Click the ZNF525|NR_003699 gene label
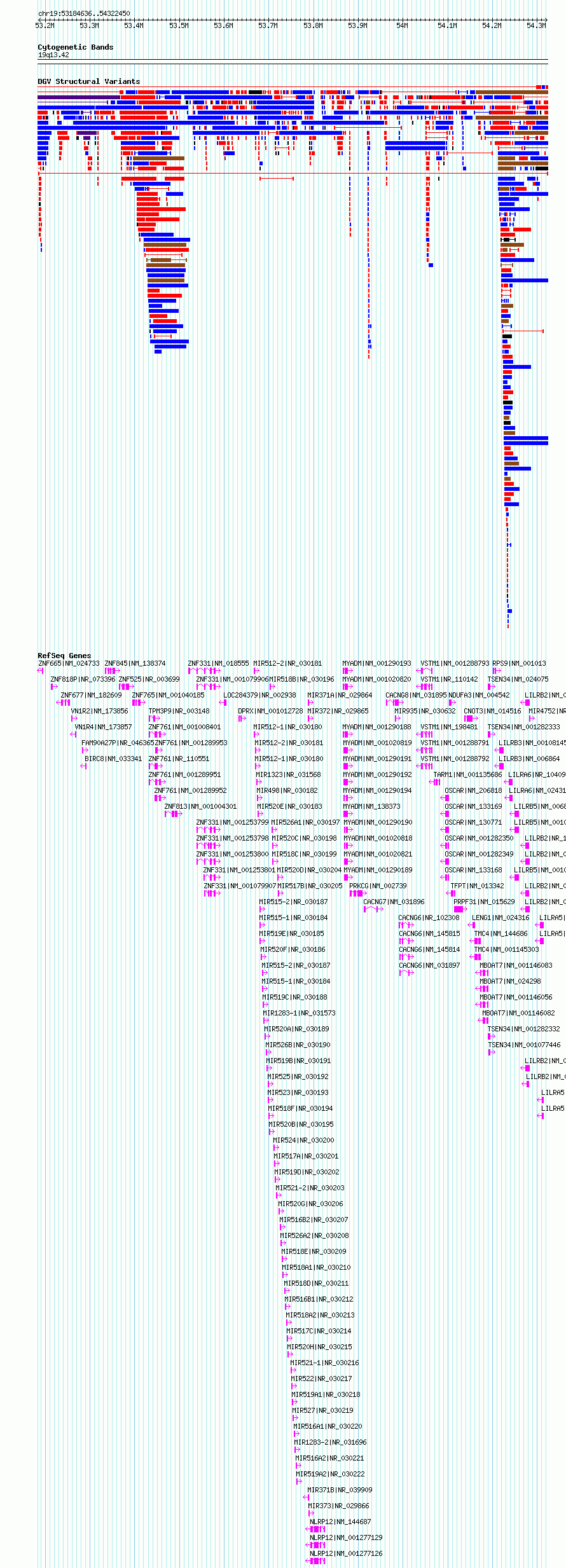 pyautogui.click(x=149, y=679)
